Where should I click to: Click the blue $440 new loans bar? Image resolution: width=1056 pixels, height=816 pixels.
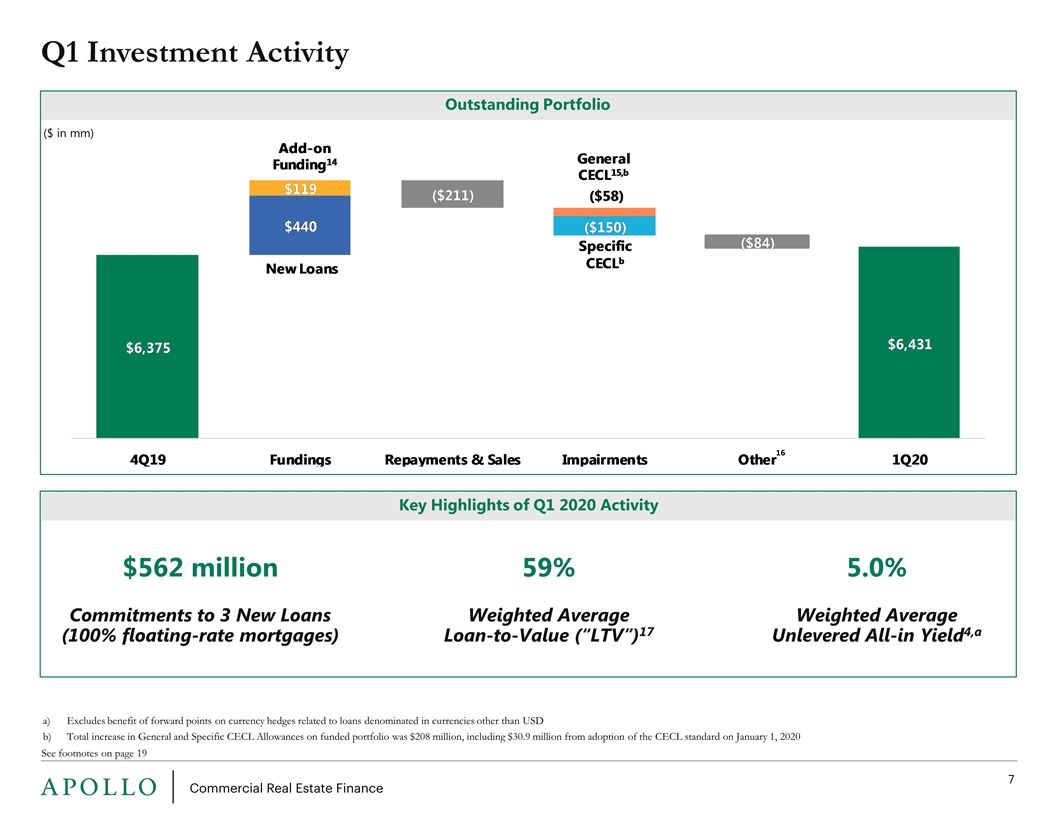pyautogui.click(x=300, y=226)
